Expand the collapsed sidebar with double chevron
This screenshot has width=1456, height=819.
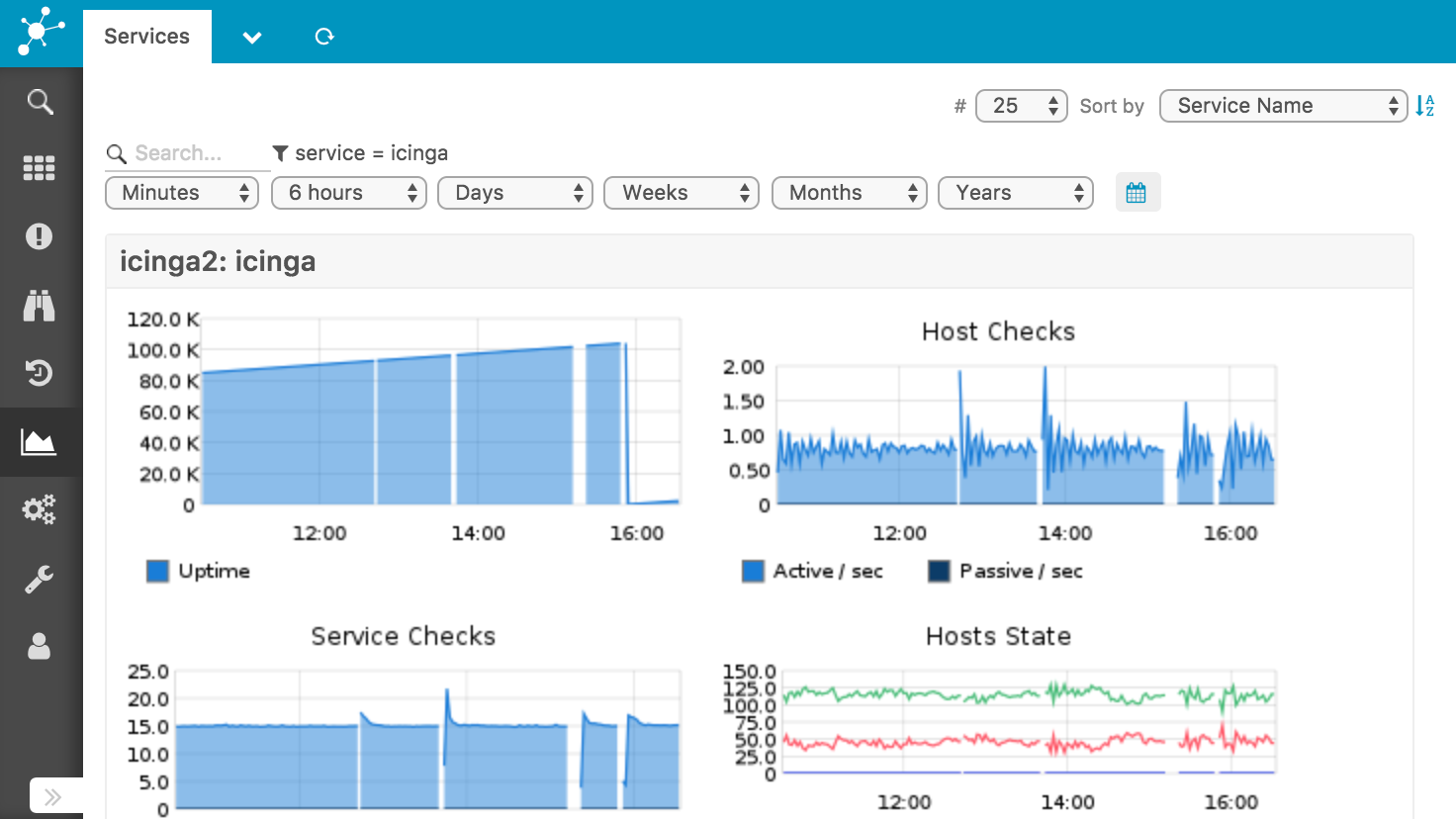[53, 796]
